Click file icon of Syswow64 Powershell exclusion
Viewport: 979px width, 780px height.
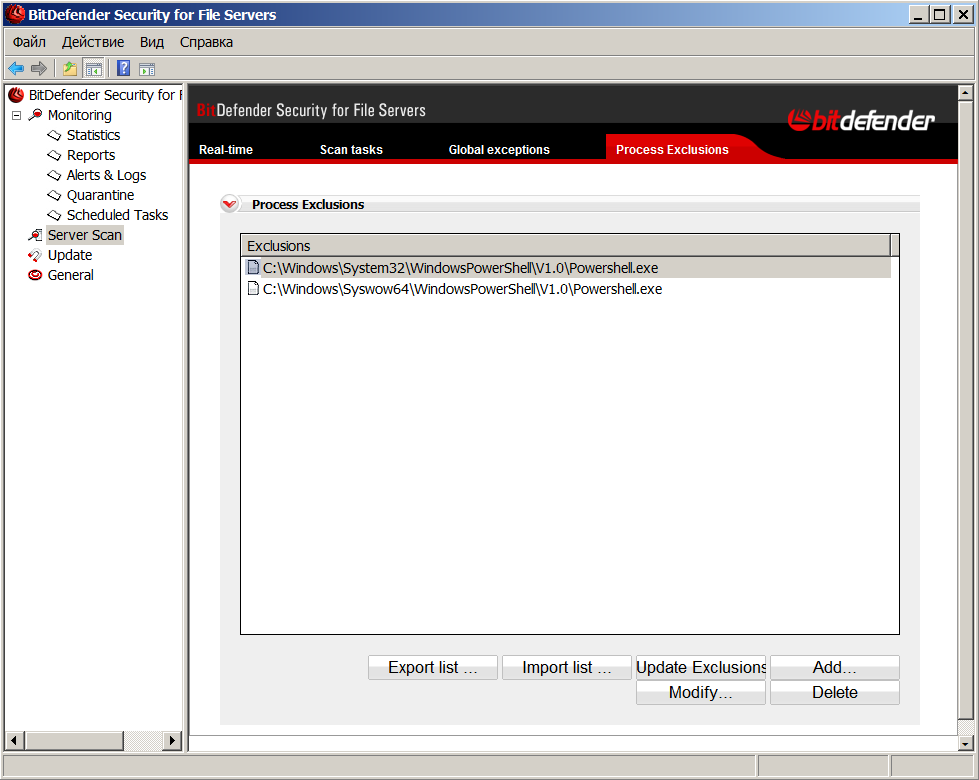pyautogui.click(x=253, y=289)
